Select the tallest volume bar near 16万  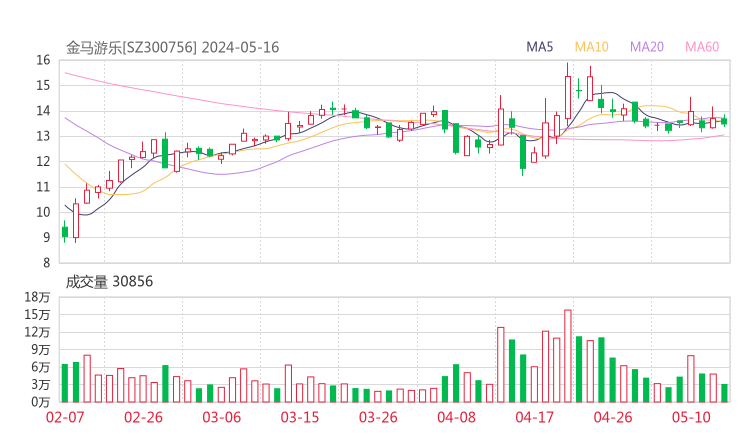(x=568, y=356)
